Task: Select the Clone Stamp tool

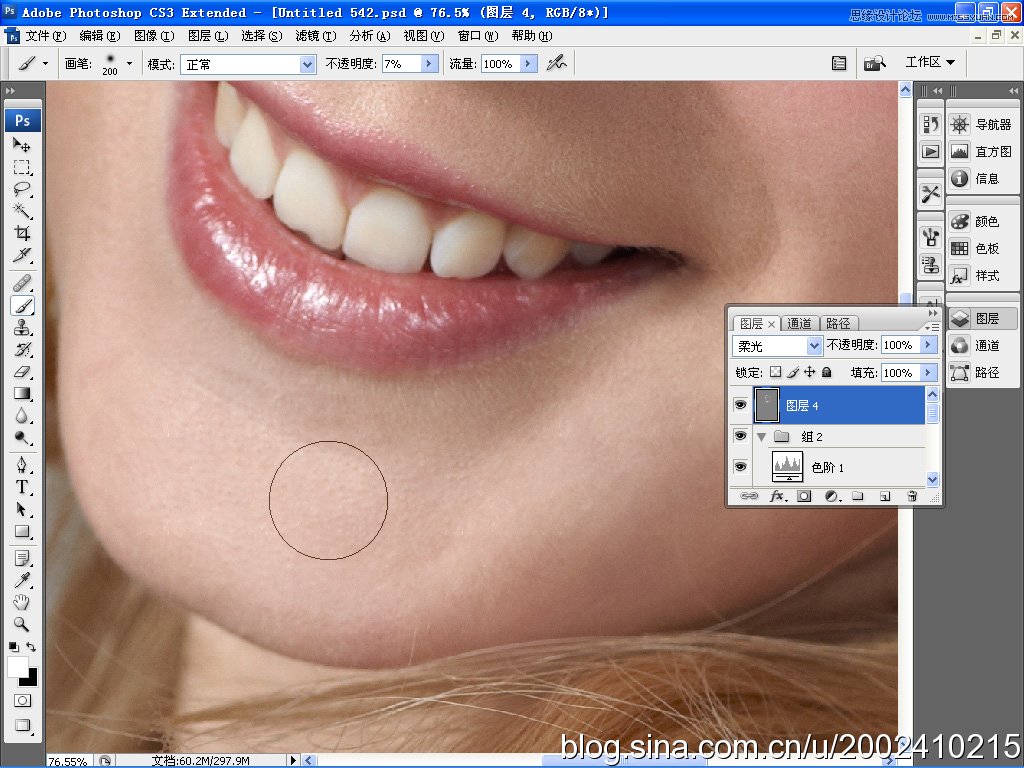Action: coord(22,327)
